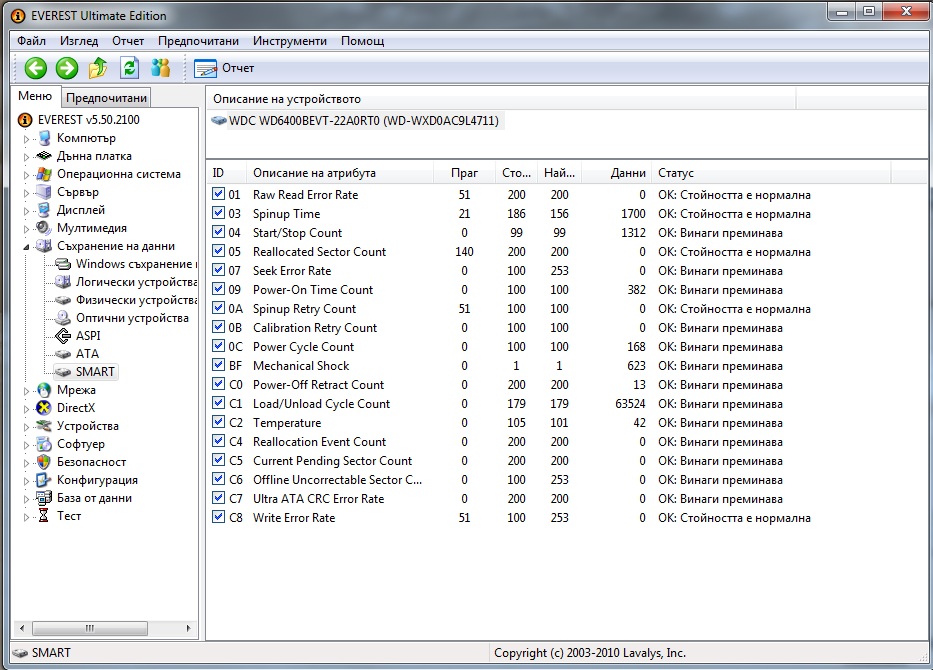Move the tree's horizontal scrollbar thumb
933x670 pixels.
click(x=89, y=628)
